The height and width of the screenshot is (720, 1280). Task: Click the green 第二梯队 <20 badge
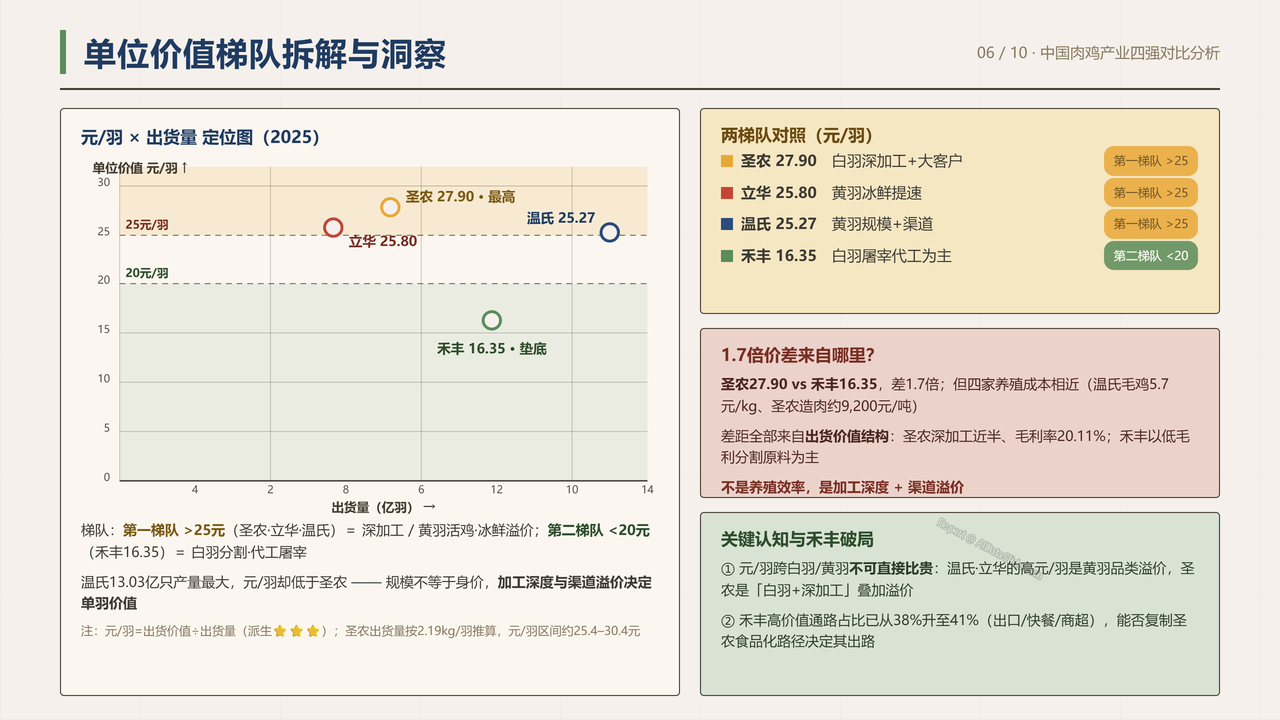click(x=1151, y=256)
